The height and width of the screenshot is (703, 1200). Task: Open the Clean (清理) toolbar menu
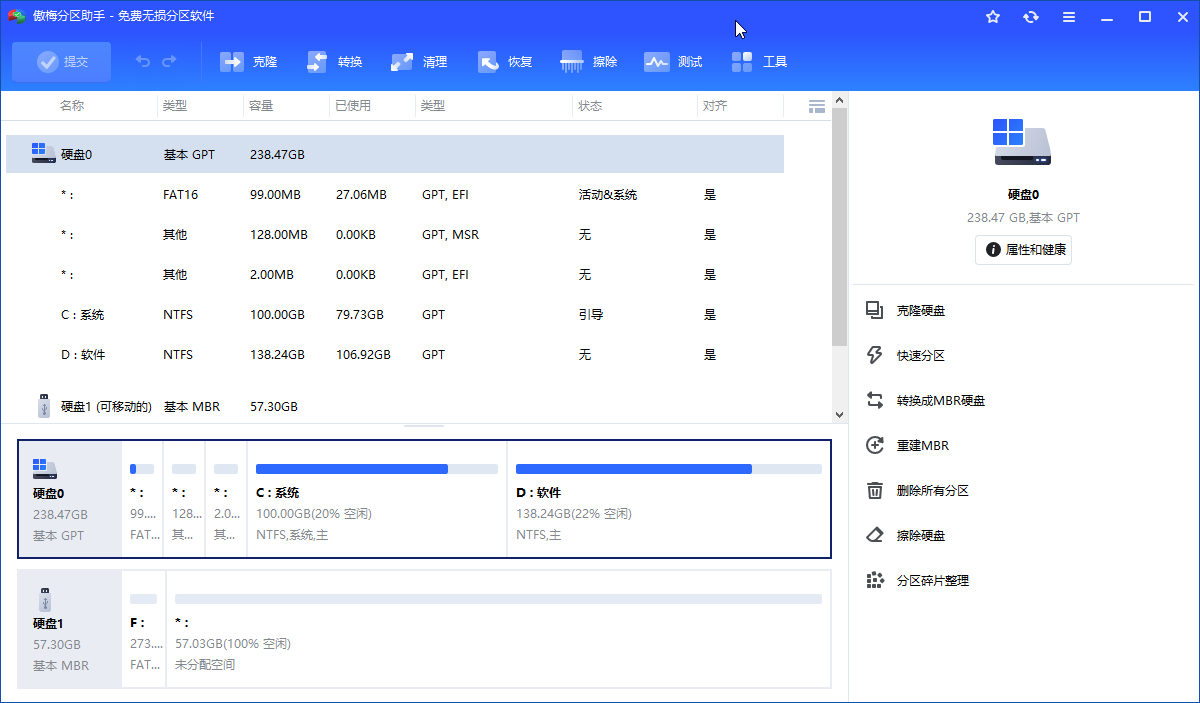(419, 62)
